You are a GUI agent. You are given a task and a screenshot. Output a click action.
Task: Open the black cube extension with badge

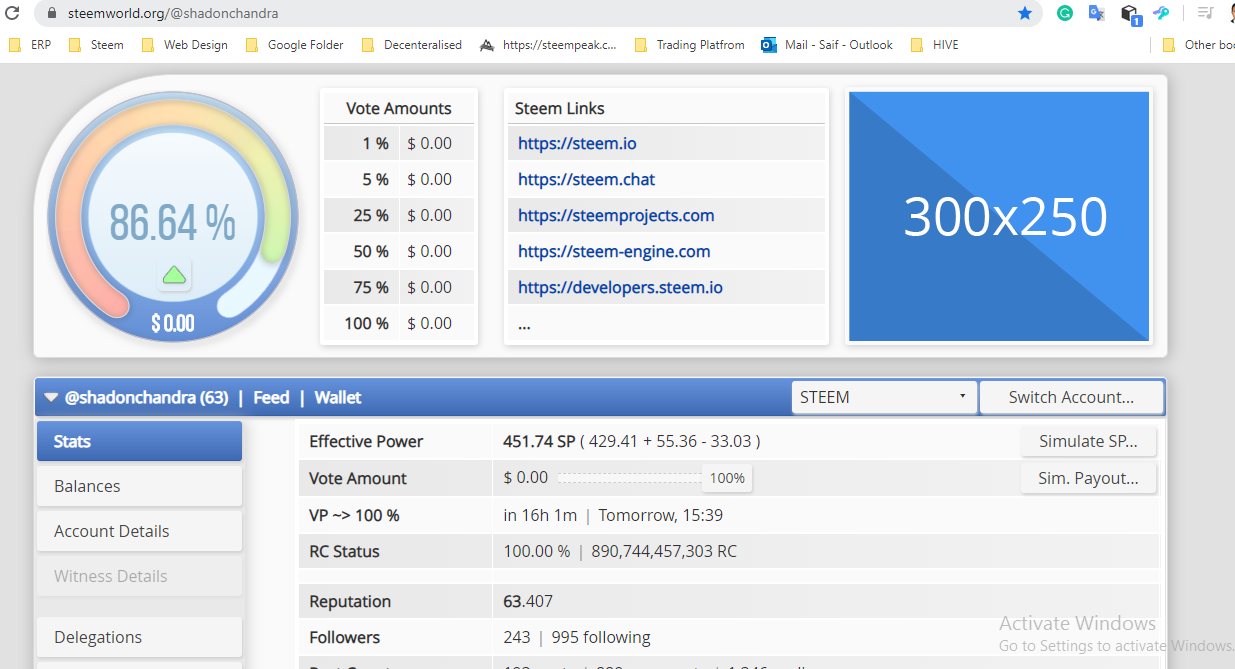click(1130, 14)
